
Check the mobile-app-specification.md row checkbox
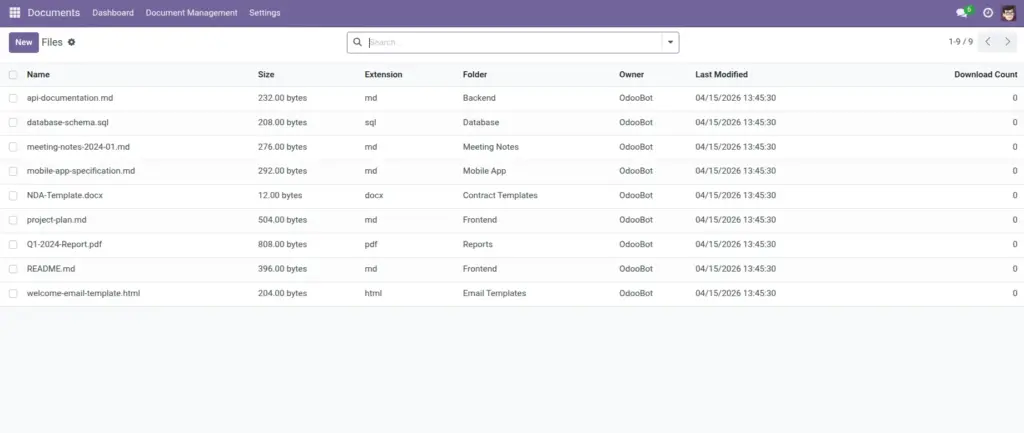click(x=13, y=172)
